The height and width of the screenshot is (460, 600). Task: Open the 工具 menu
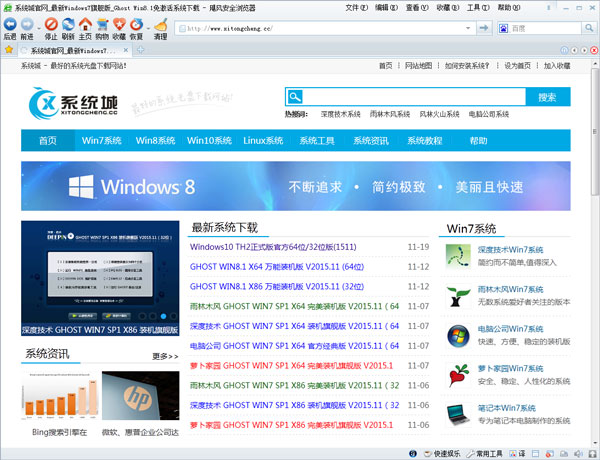[x=478, y=8]
